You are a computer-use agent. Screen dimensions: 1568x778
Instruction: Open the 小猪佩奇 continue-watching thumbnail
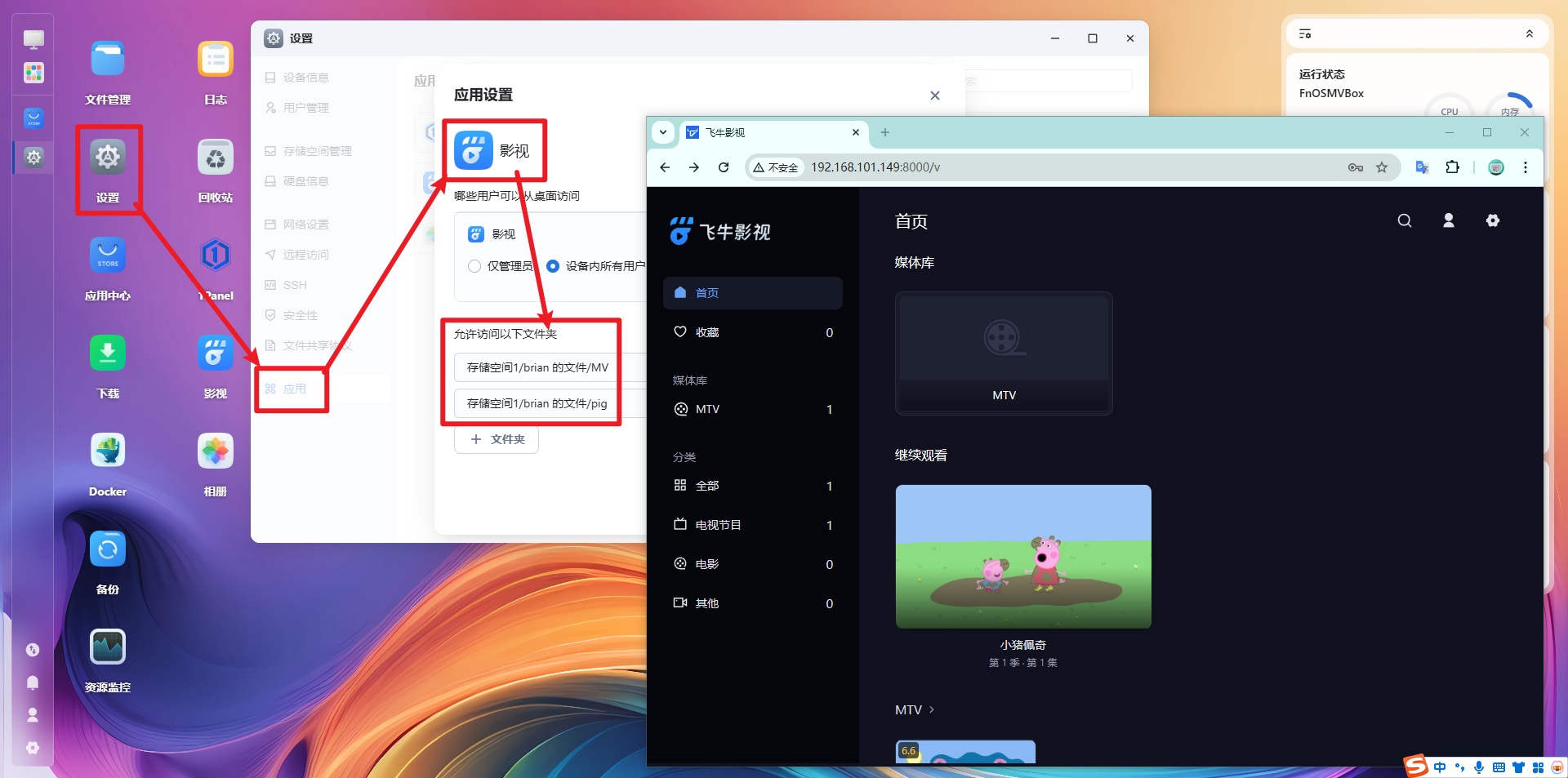coord(1022,557)
